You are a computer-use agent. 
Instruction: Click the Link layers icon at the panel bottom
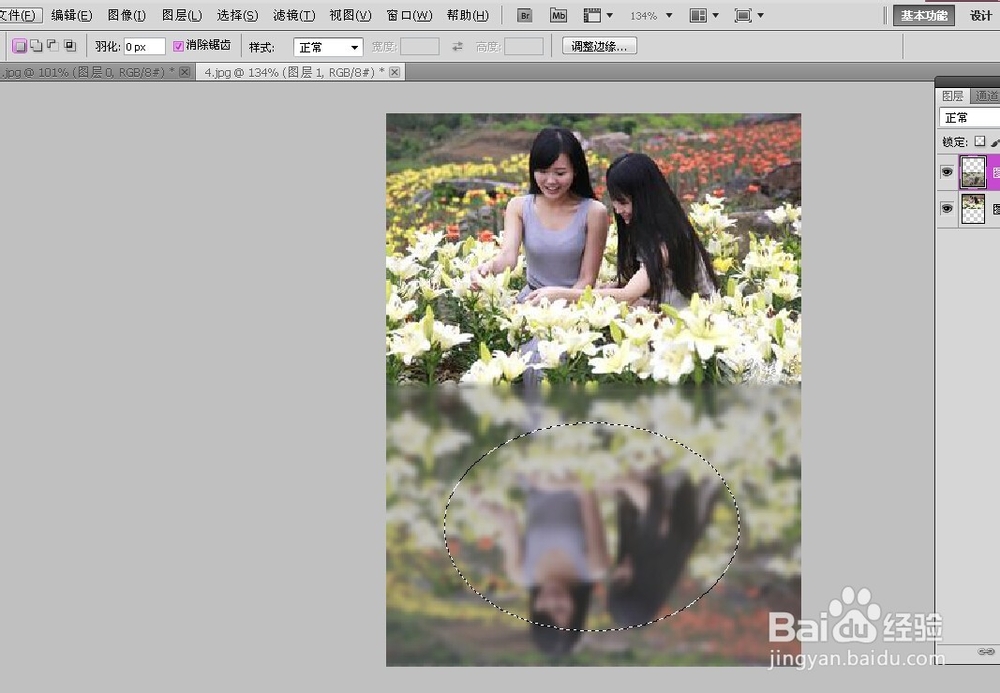986,652
